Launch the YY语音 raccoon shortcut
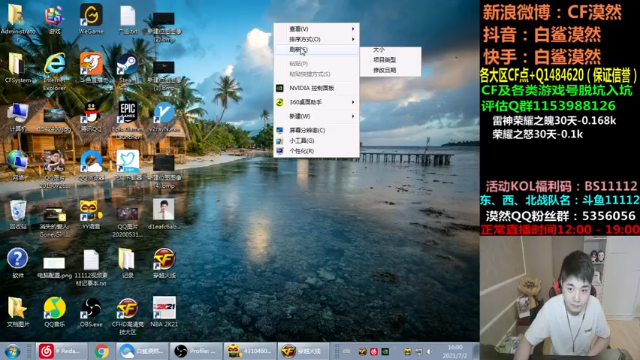 click(91, 213)
